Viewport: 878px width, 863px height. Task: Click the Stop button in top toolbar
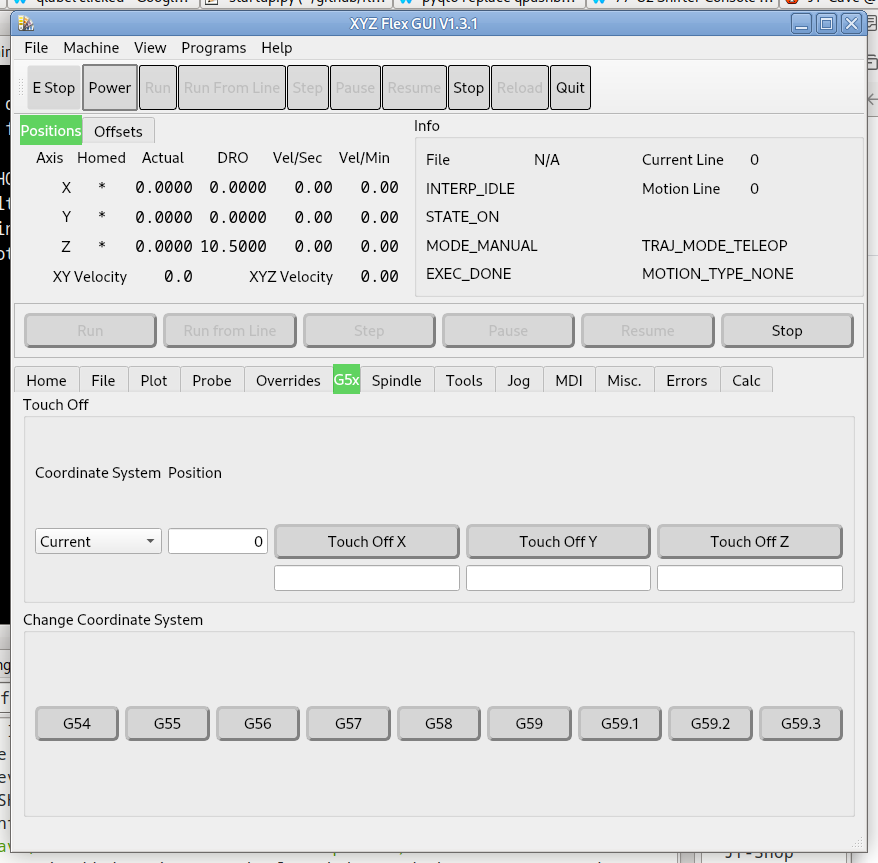[468, 88]
